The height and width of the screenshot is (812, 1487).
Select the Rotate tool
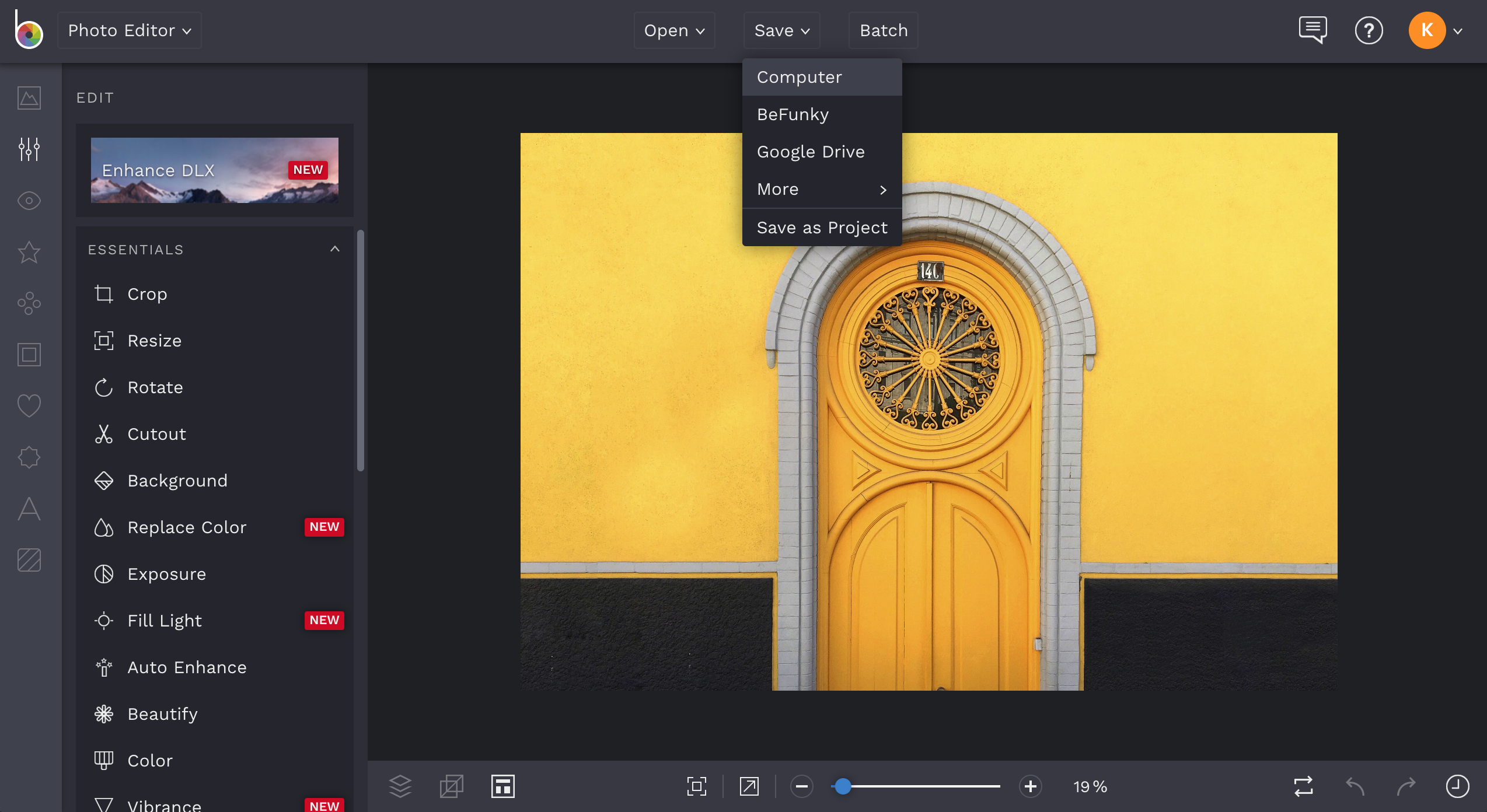155,387
